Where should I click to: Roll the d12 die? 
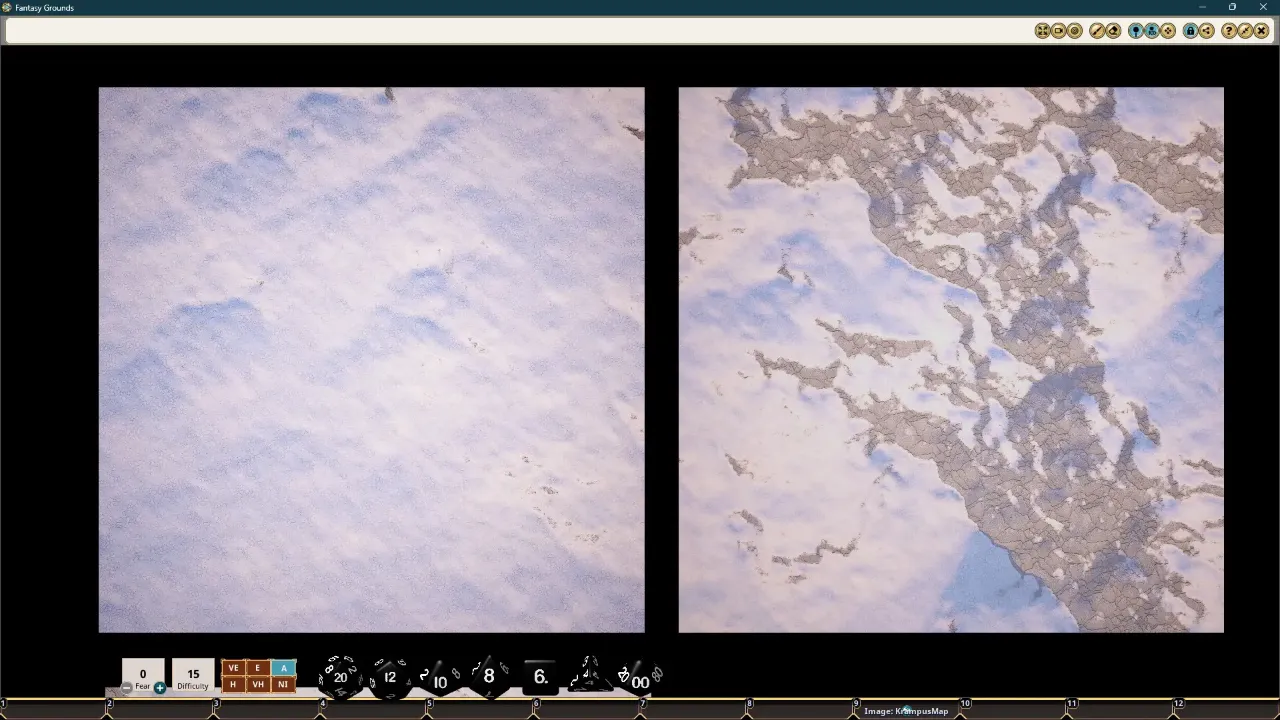pos(390,677)
